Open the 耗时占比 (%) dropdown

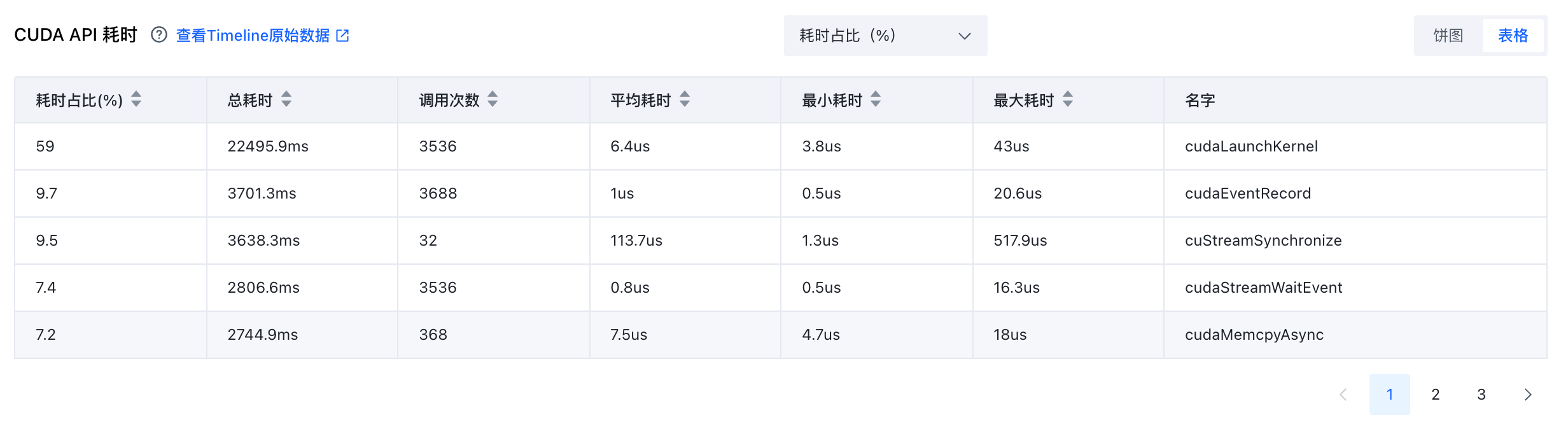pos(886,36)
